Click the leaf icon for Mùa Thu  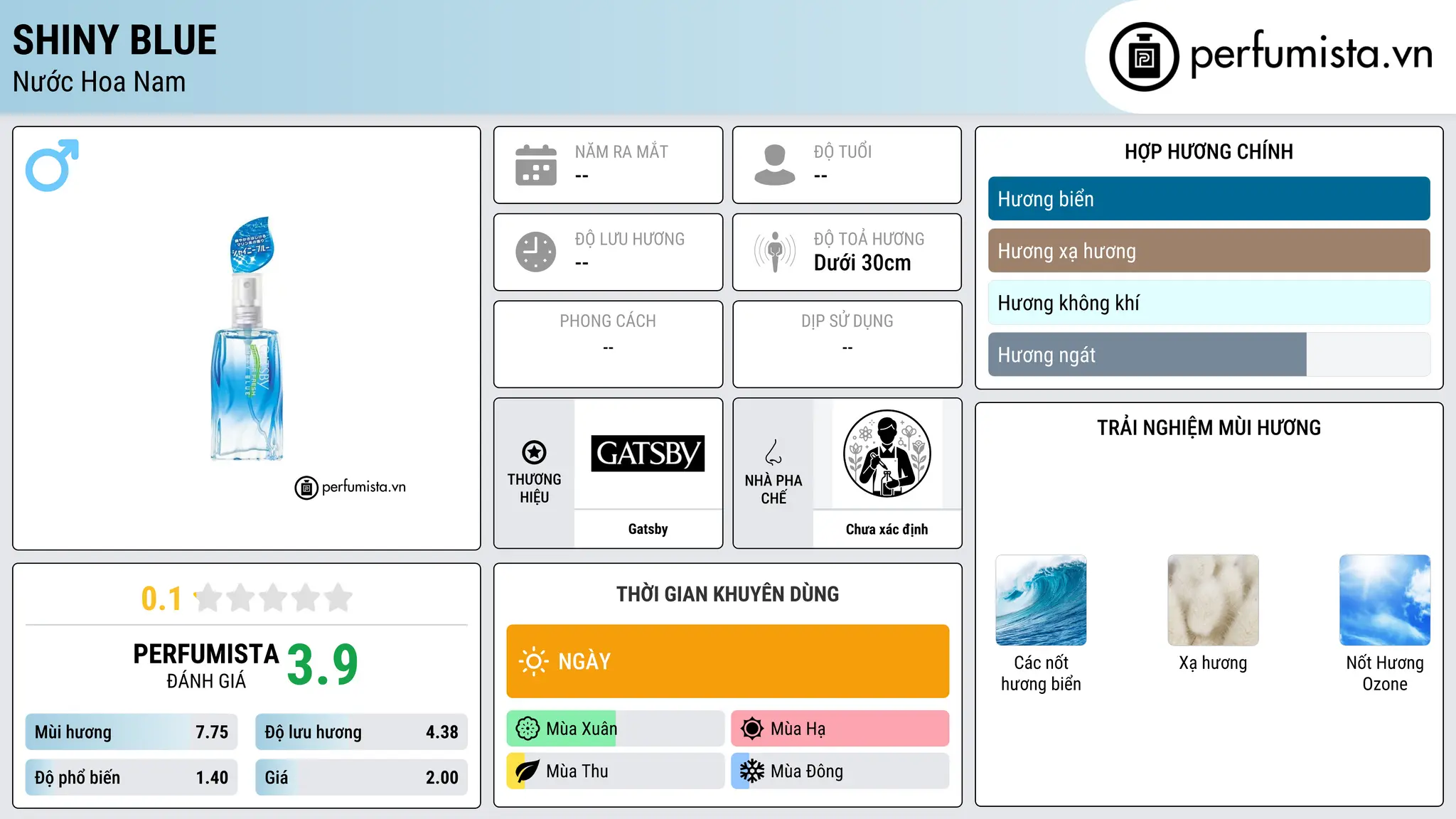coord(528,771)
